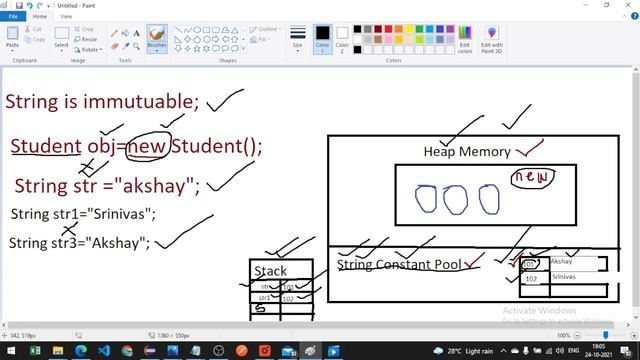Image resolution: width=640 pixels, height=360 pixels.
Task: Click the Cut button
Action: [33, 29]
